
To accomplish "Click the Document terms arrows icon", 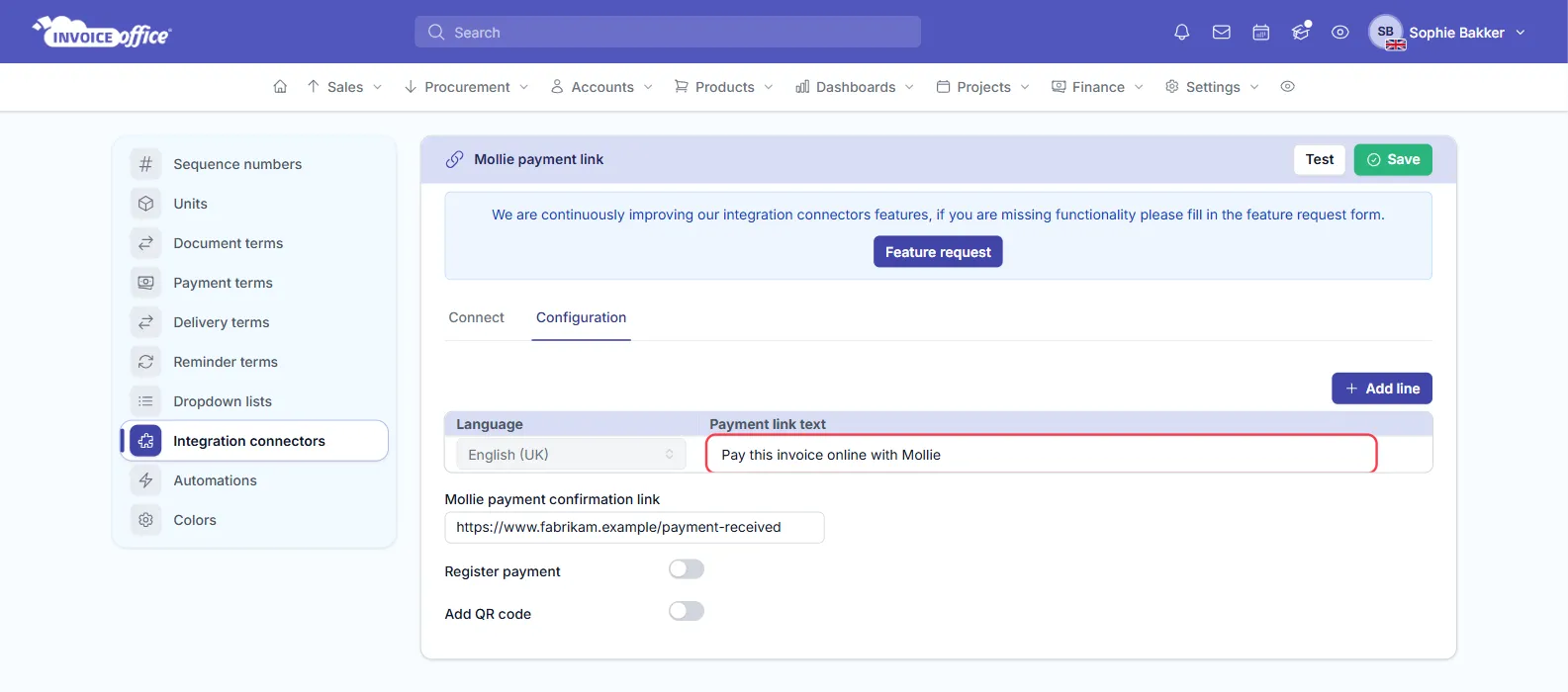I will point(145,243).
